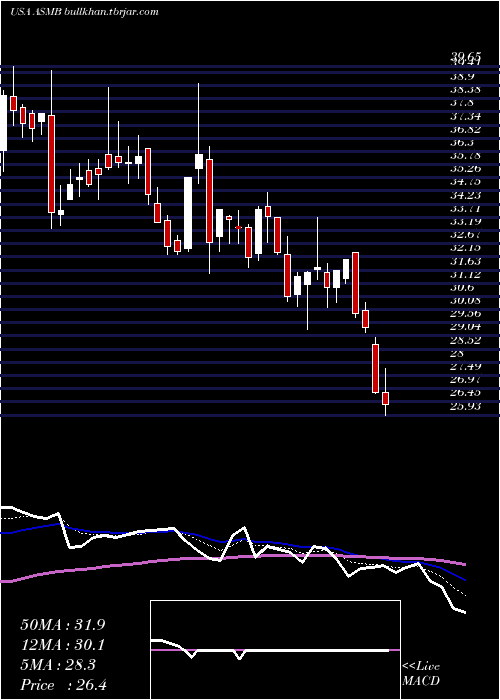Image resolution: width=500 pixels, height=700 pixels.
Task: Click the 29.04 price axis label
Action: [465, 326]
